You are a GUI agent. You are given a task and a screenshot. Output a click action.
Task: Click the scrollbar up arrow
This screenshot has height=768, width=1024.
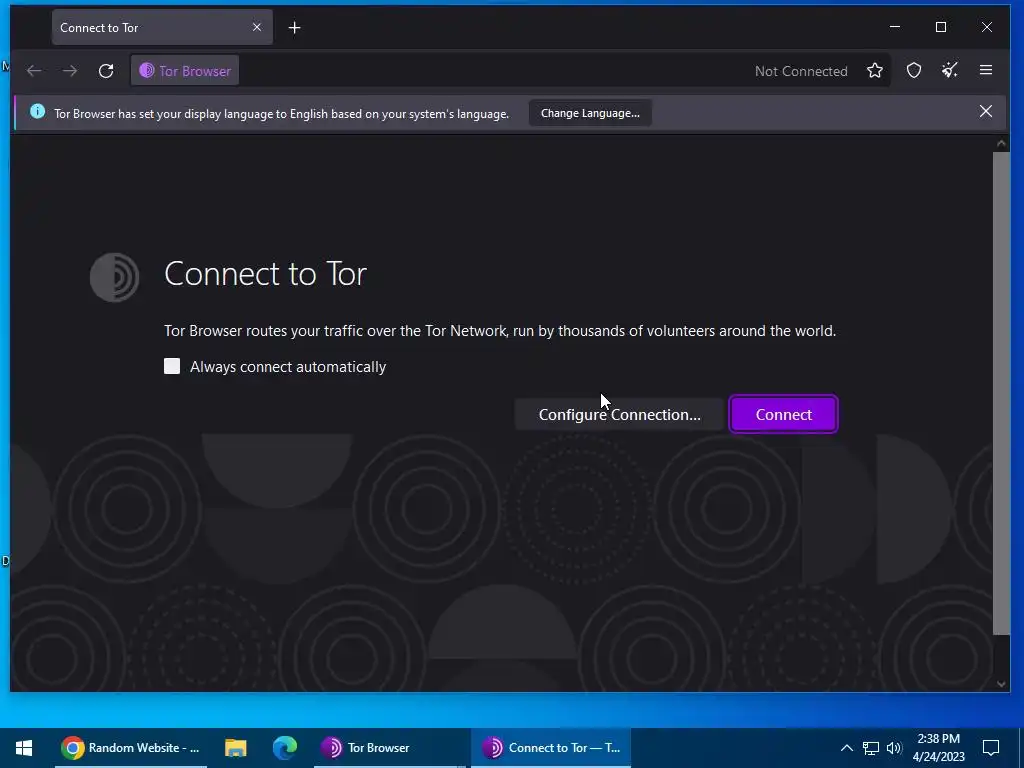coord(1001,143)
